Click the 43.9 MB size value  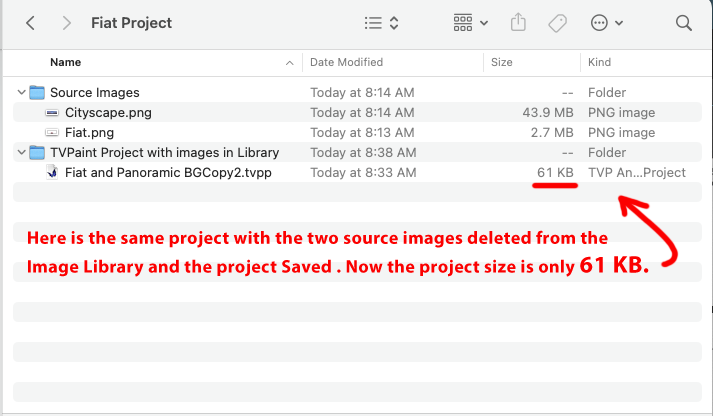[x=548, y=112]
